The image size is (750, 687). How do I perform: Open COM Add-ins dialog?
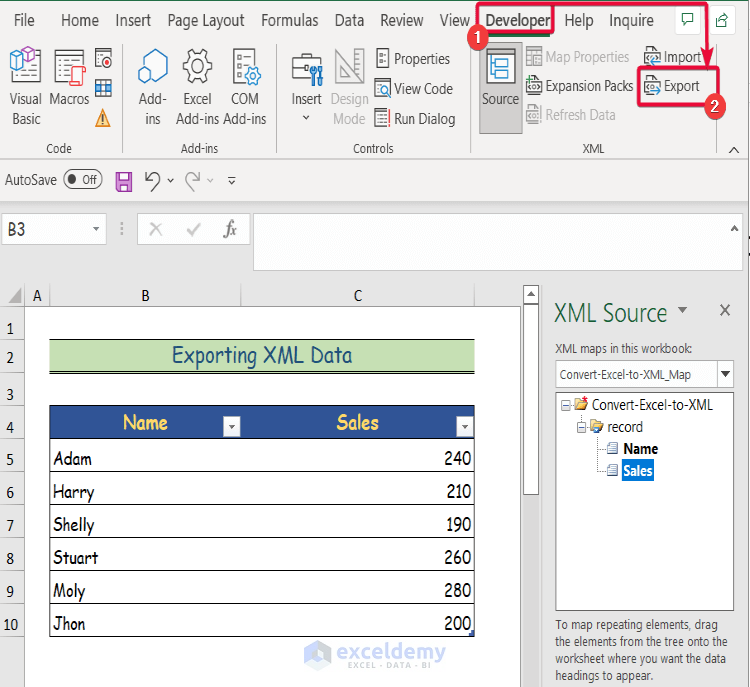pyautogui.click(x=245, y=87)
